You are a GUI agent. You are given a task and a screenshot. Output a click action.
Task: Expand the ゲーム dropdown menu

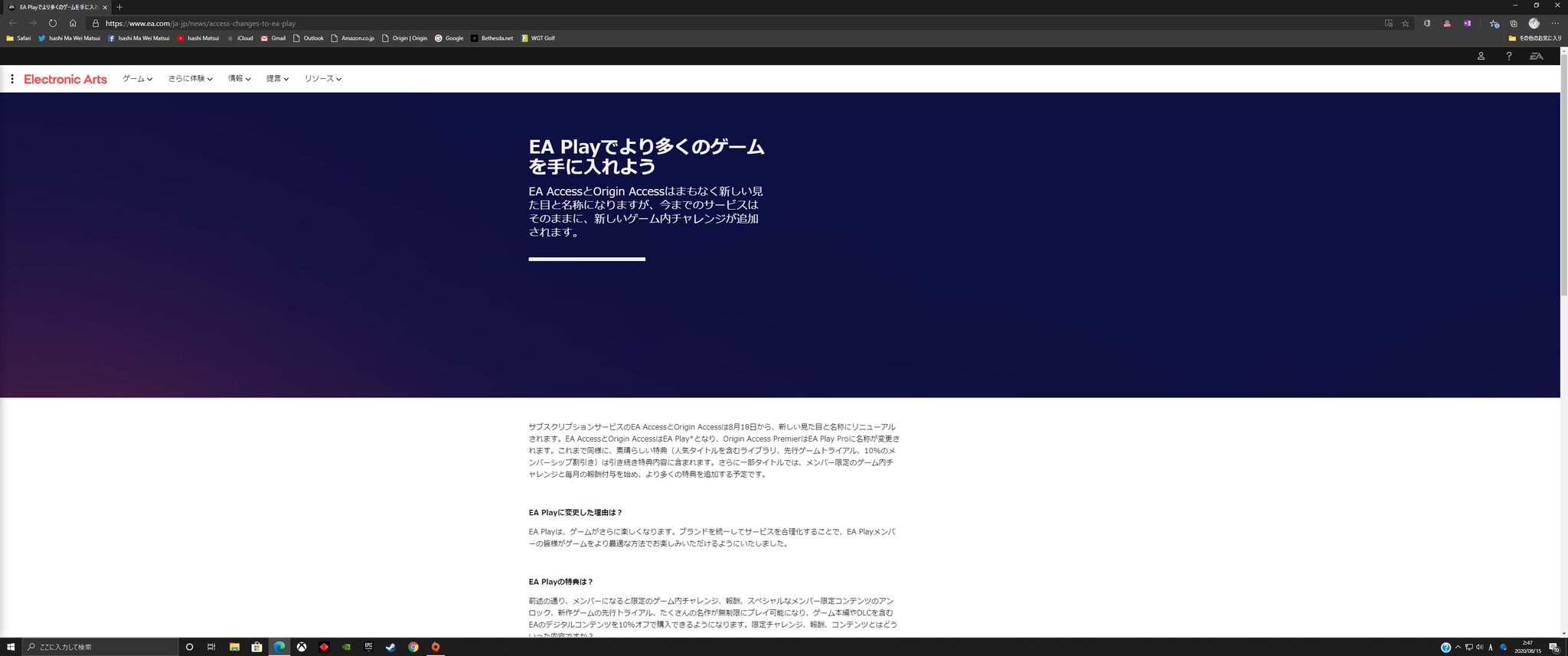pos(138,79)
